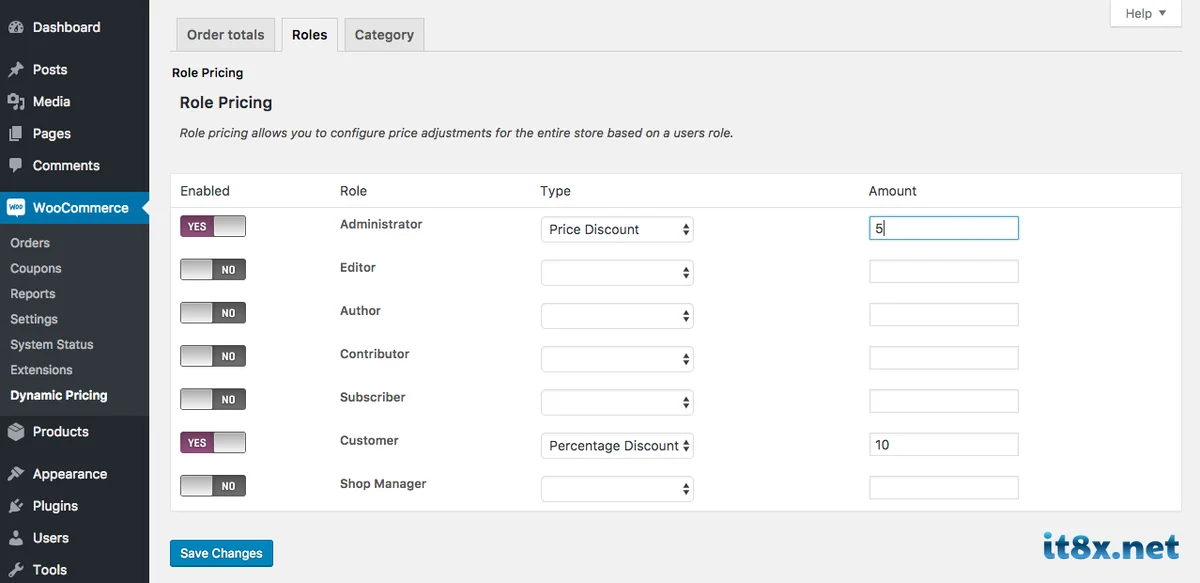Open the Settings submenu item
The height and width of the screenshot is (583, 1200).
(34, 319)
